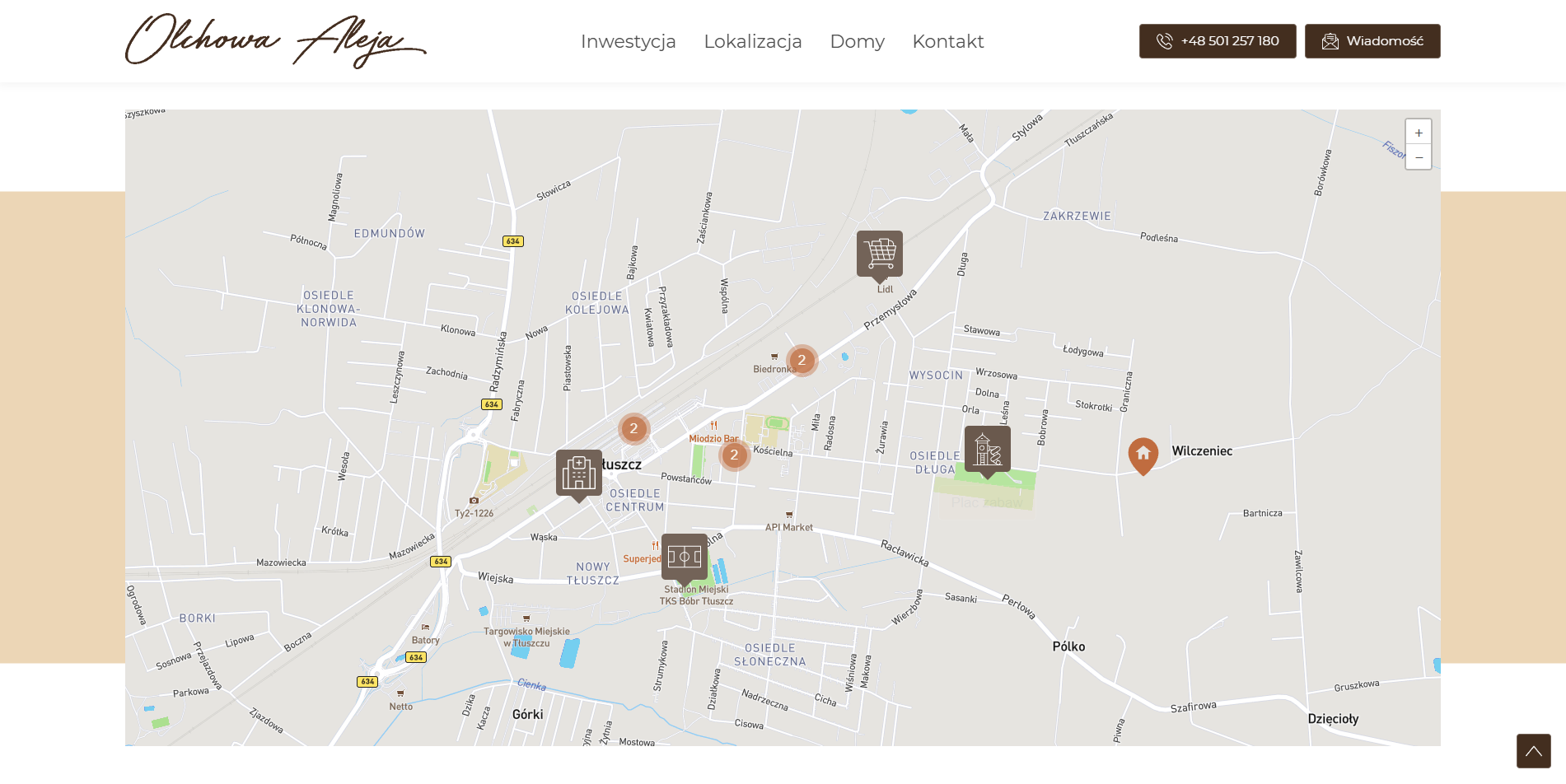Open the playground marker near Osiedle Długa
Screen dimensions: 1566x784
point(987,450)
